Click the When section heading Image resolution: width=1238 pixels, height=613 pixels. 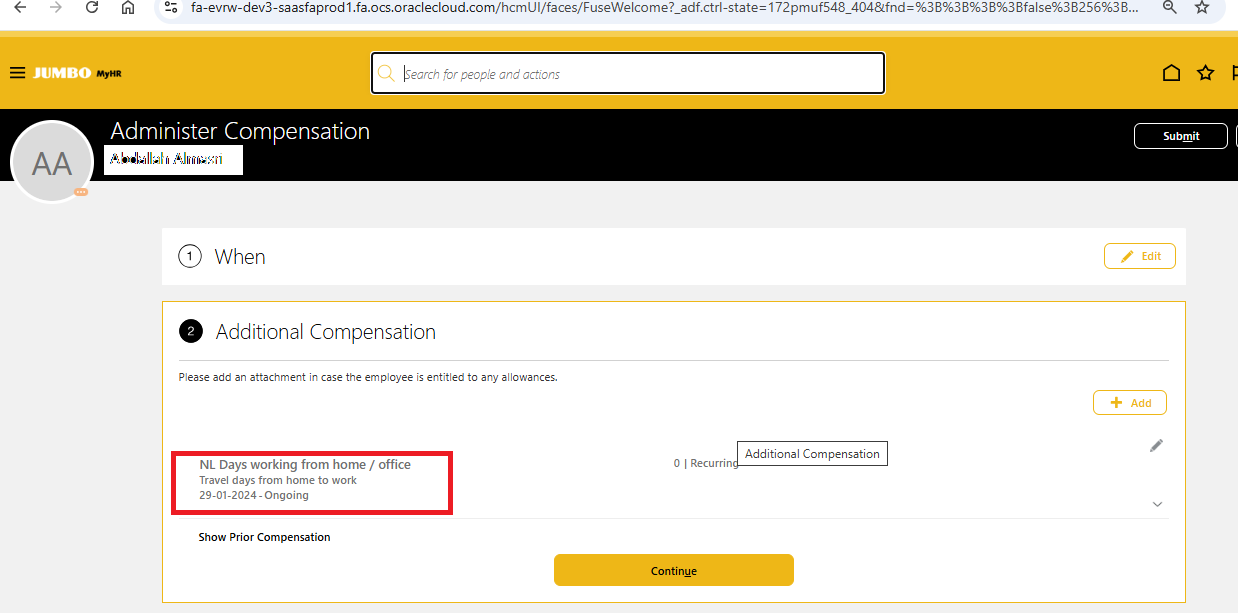pyautogui.click(x=240, y=257)
